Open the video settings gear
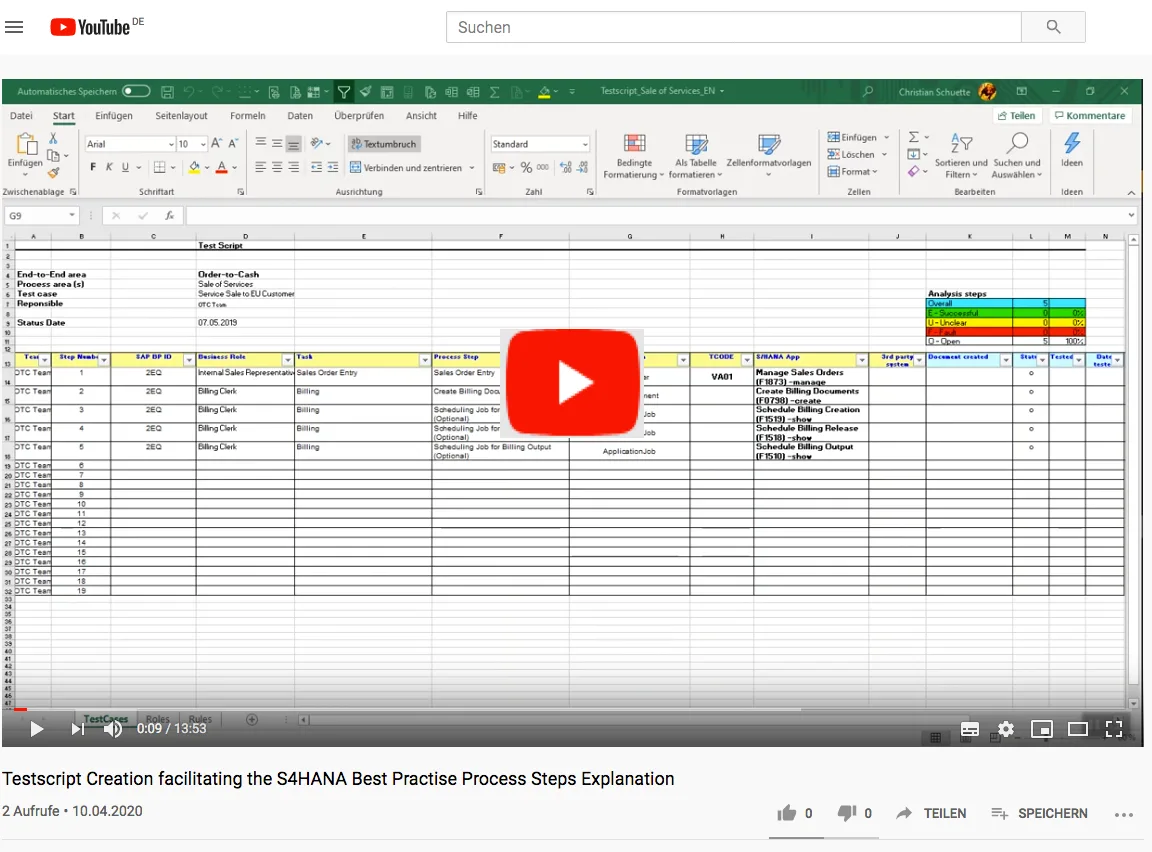Viewport: 1152px width, 852px height. [x=1006, y=729]
